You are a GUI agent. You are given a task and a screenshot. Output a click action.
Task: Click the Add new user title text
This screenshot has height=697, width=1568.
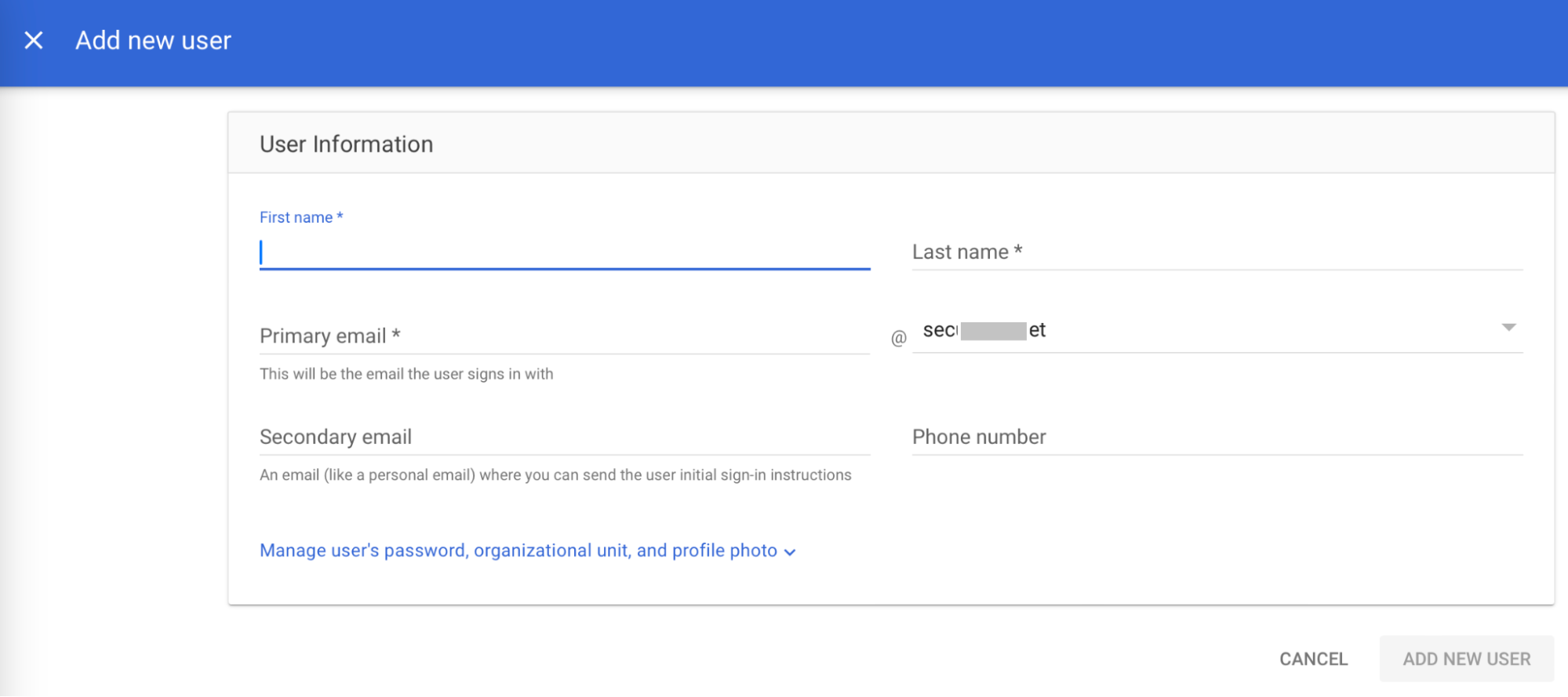point(153,41)
